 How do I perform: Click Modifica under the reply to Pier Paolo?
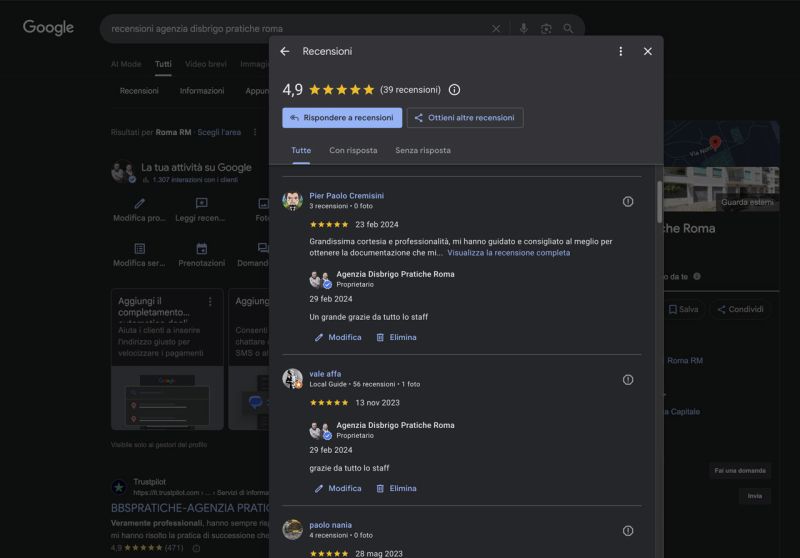click(x=338, y=337)
